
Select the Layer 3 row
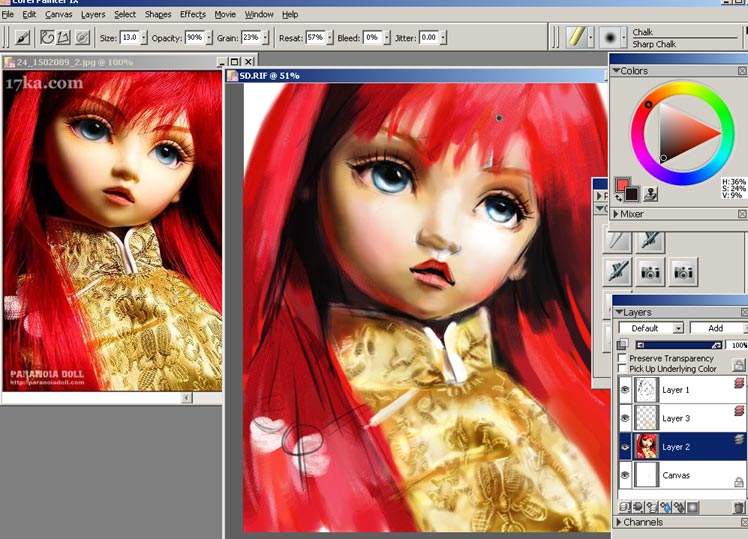click(682, 418)
